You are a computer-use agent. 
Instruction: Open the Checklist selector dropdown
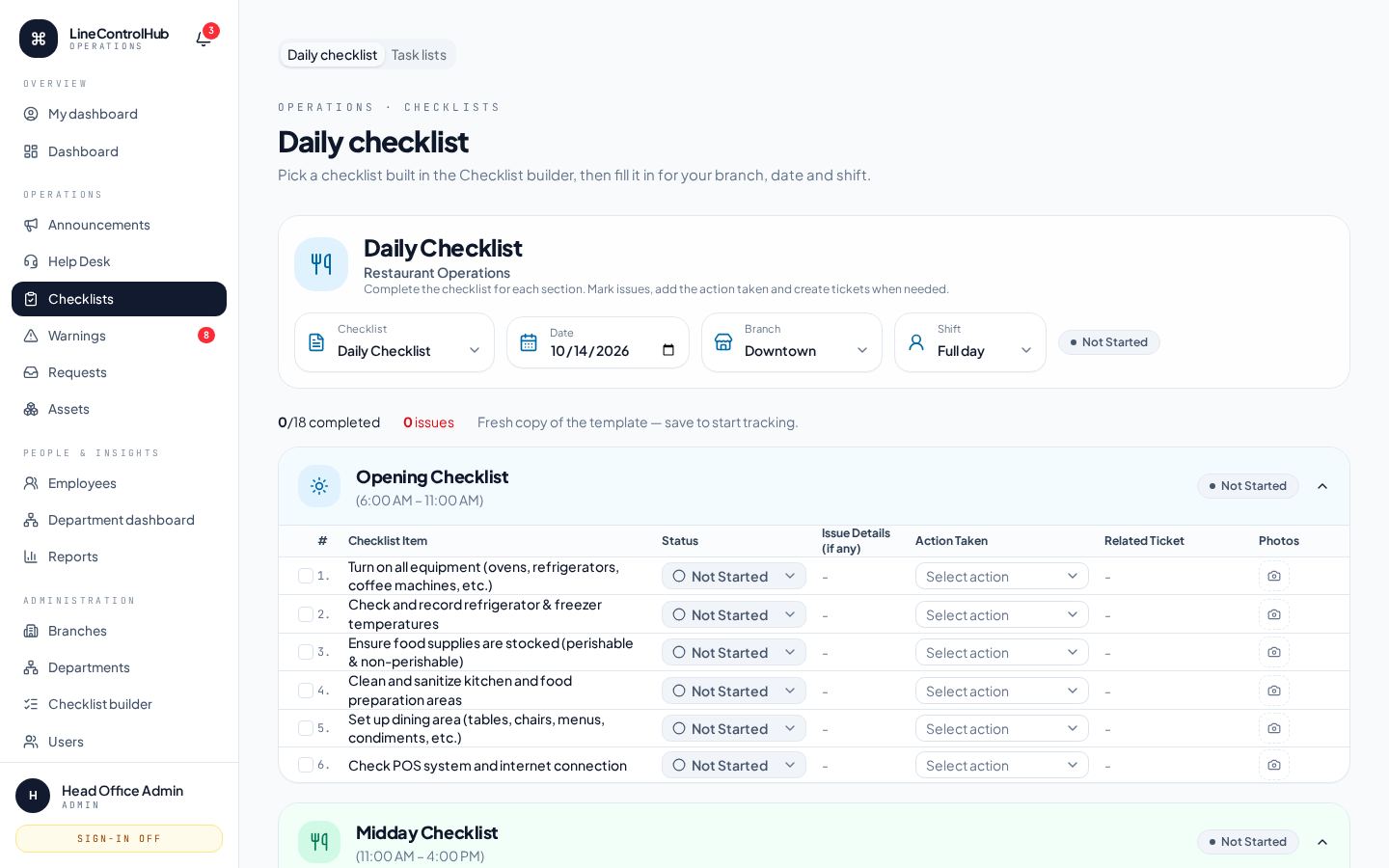pos(395,342)
